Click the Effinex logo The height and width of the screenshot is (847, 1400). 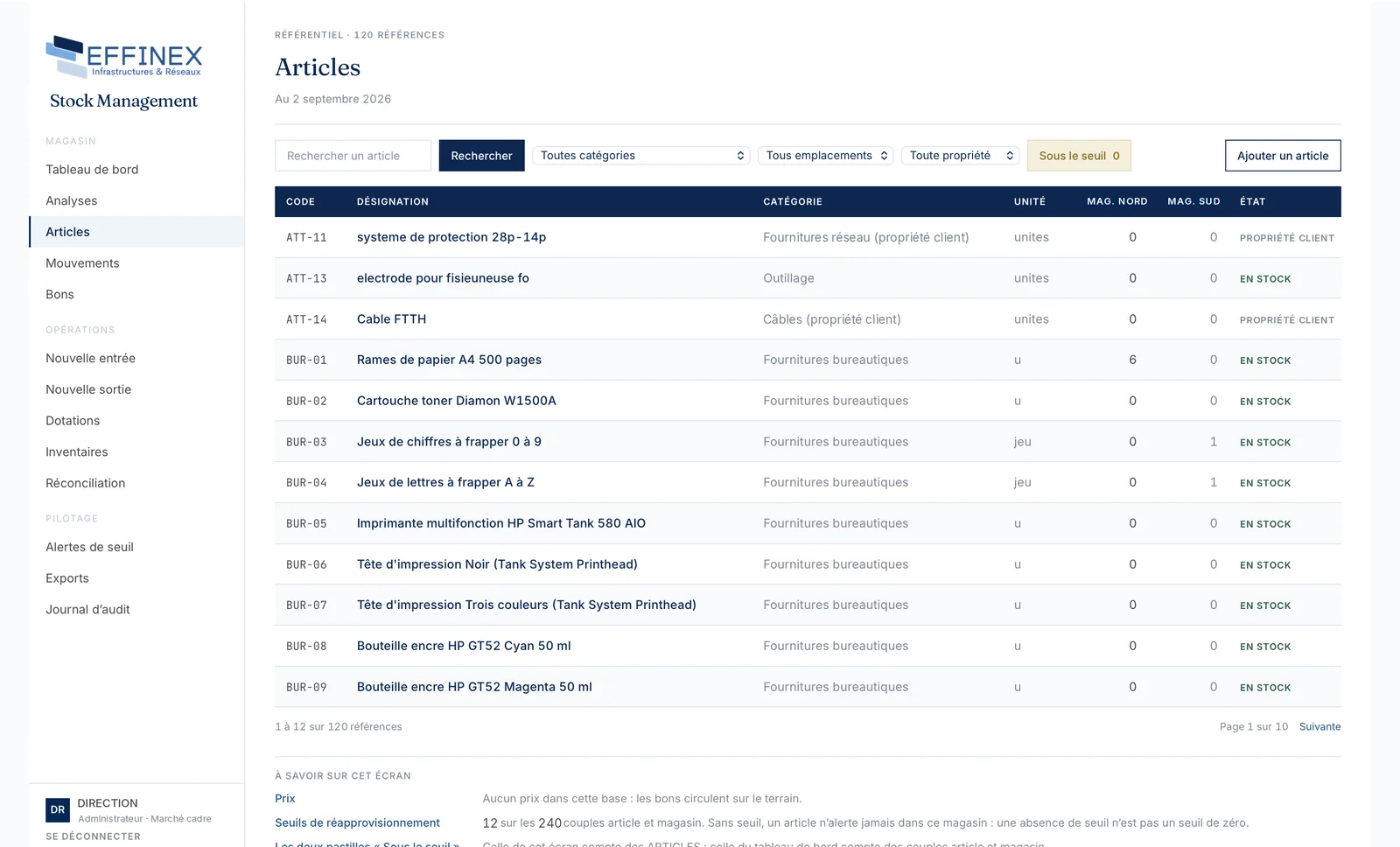pos(123,57)
